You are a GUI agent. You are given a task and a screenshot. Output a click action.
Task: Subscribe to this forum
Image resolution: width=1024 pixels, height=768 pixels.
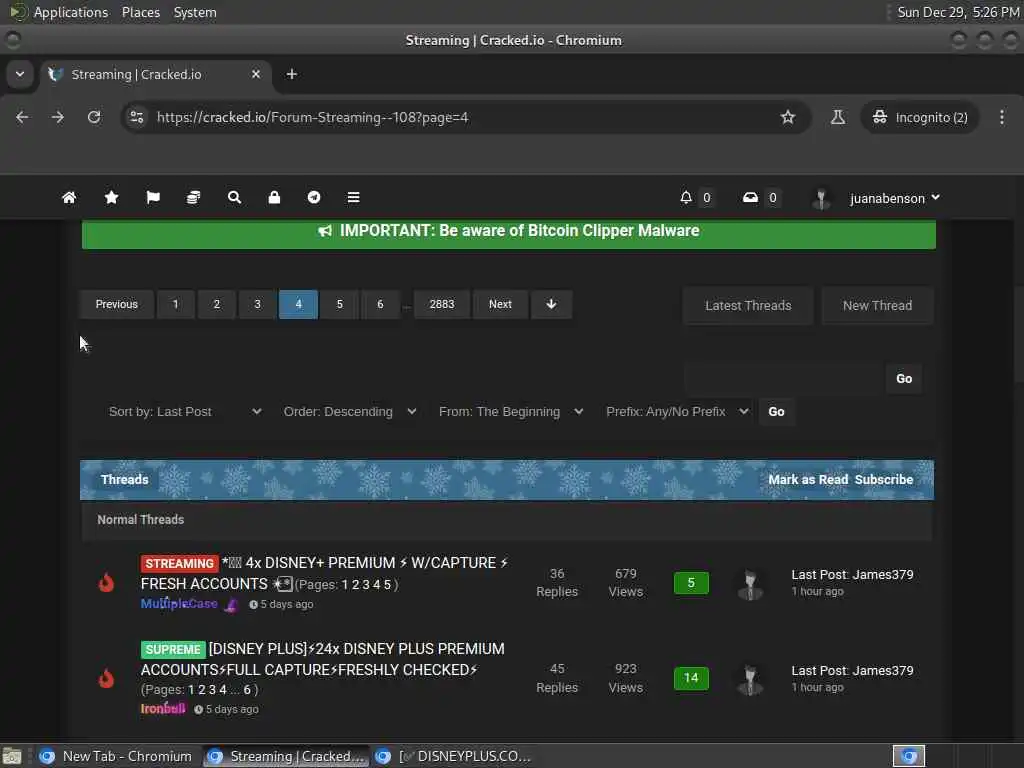[x=884, y=479]
